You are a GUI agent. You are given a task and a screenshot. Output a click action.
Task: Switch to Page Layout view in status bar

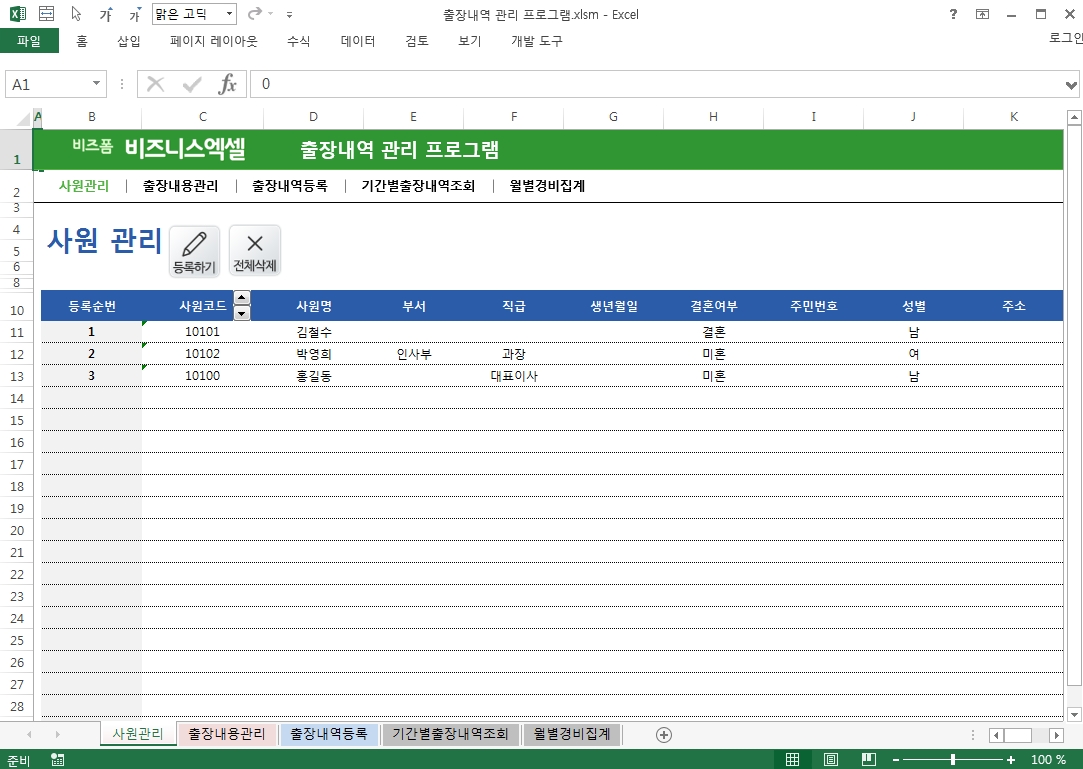pyautogui.click(x=831, y=760)
